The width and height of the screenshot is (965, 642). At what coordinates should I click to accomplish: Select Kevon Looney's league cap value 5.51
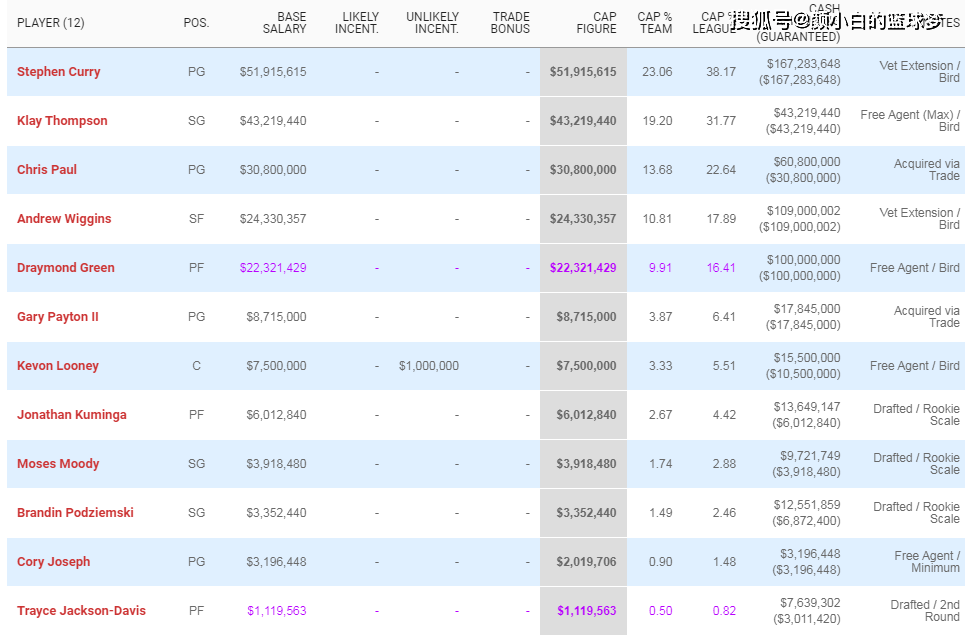[x=724, y=366]
